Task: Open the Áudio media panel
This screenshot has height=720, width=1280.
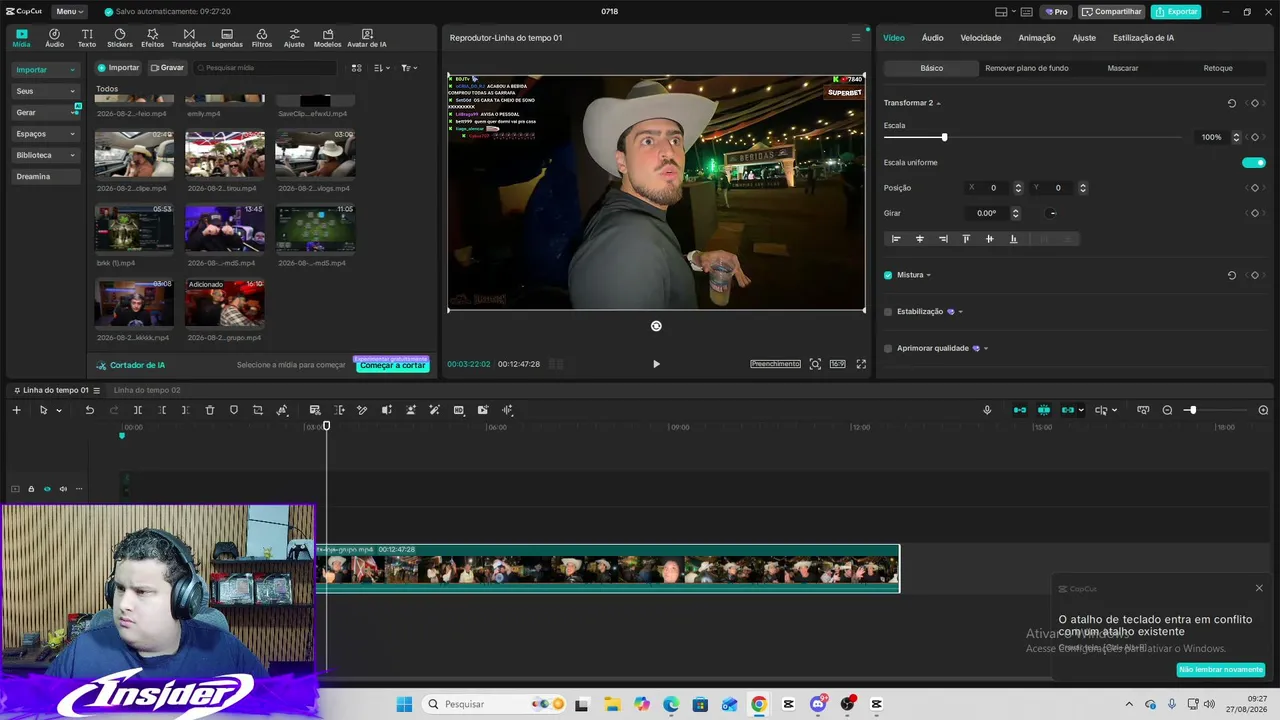Action: pyautogui.click(x=54, y=38)
